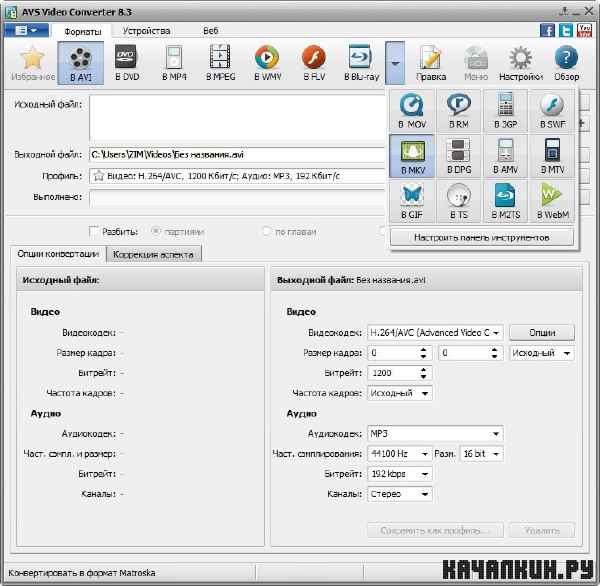Expand the Частота кадров dropdown
This screenshot has width=600, height=586.
click(x=425, y=393)
